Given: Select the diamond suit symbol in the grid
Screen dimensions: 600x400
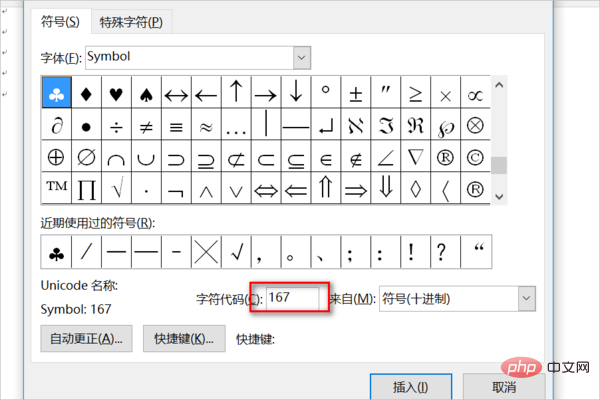Looking at the screenshot, I should 86,93.
